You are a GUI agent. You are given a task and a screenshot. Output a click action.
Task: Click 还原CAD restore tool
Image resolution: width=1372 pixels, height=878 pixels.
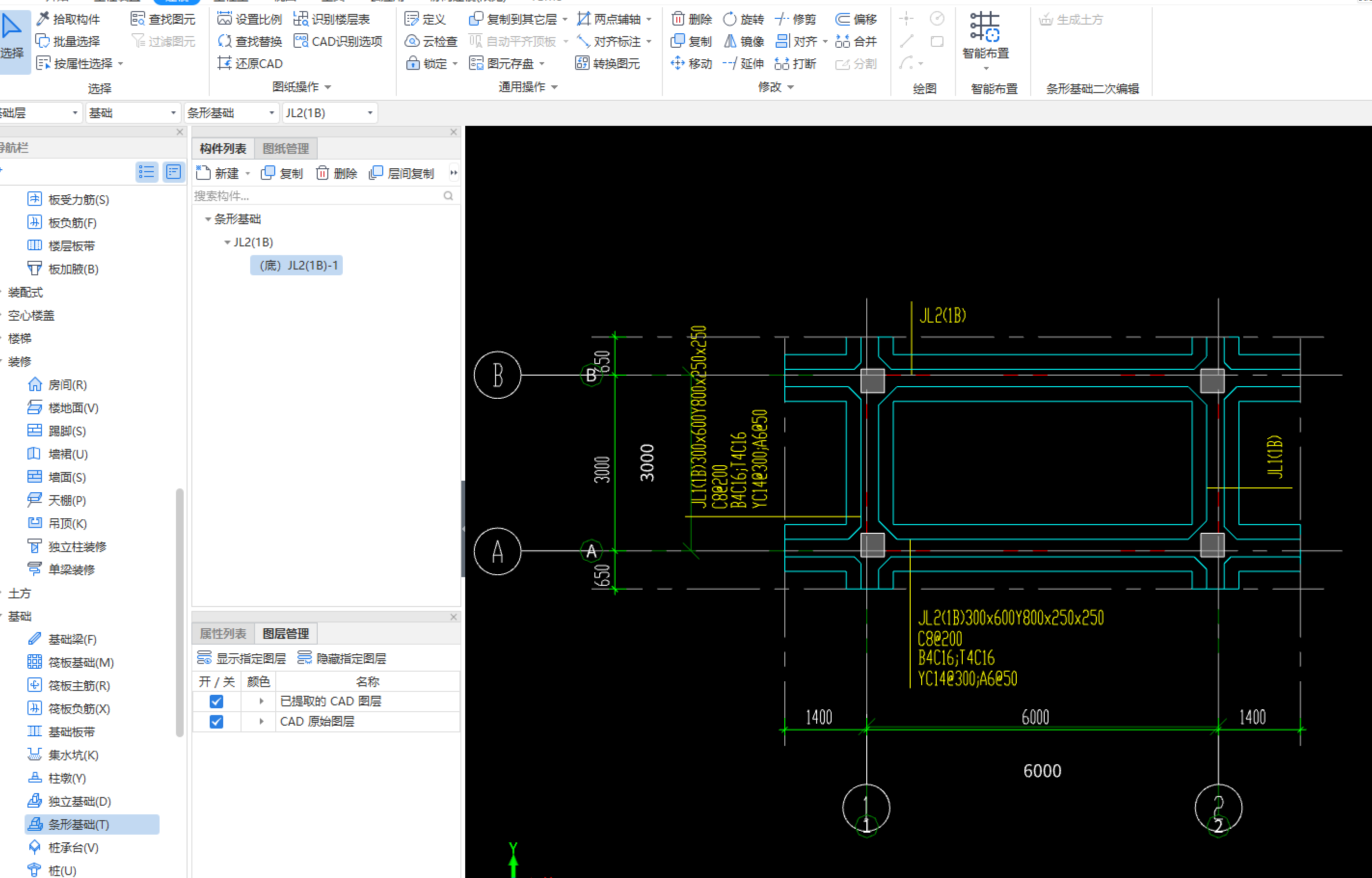coord(250,63)
